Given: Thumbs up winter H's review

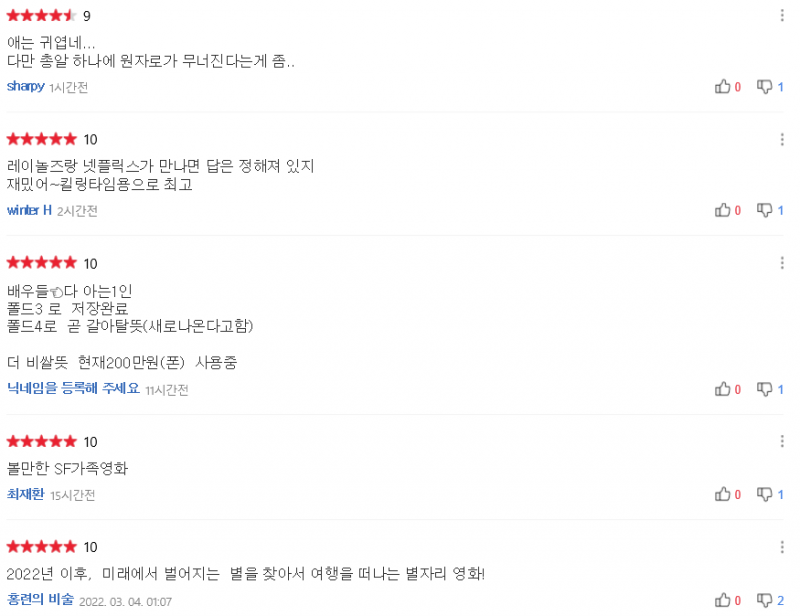Looking at the screenshot, I should [722, 210].
